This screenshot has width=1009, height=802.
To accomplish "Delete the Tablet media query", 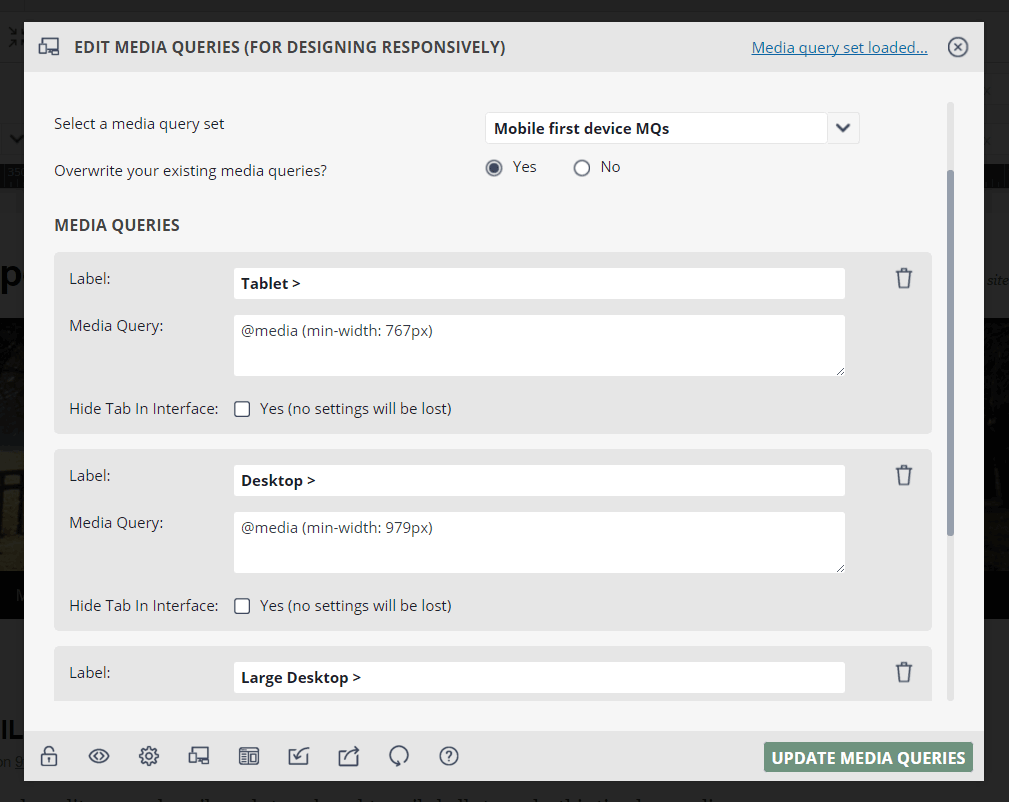I will click(x=904, y=278).
